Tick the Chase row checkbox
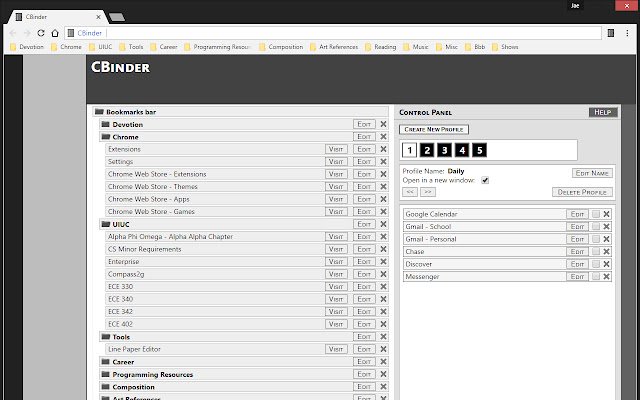This screenshot has height=400, width=640. point(596,251)
